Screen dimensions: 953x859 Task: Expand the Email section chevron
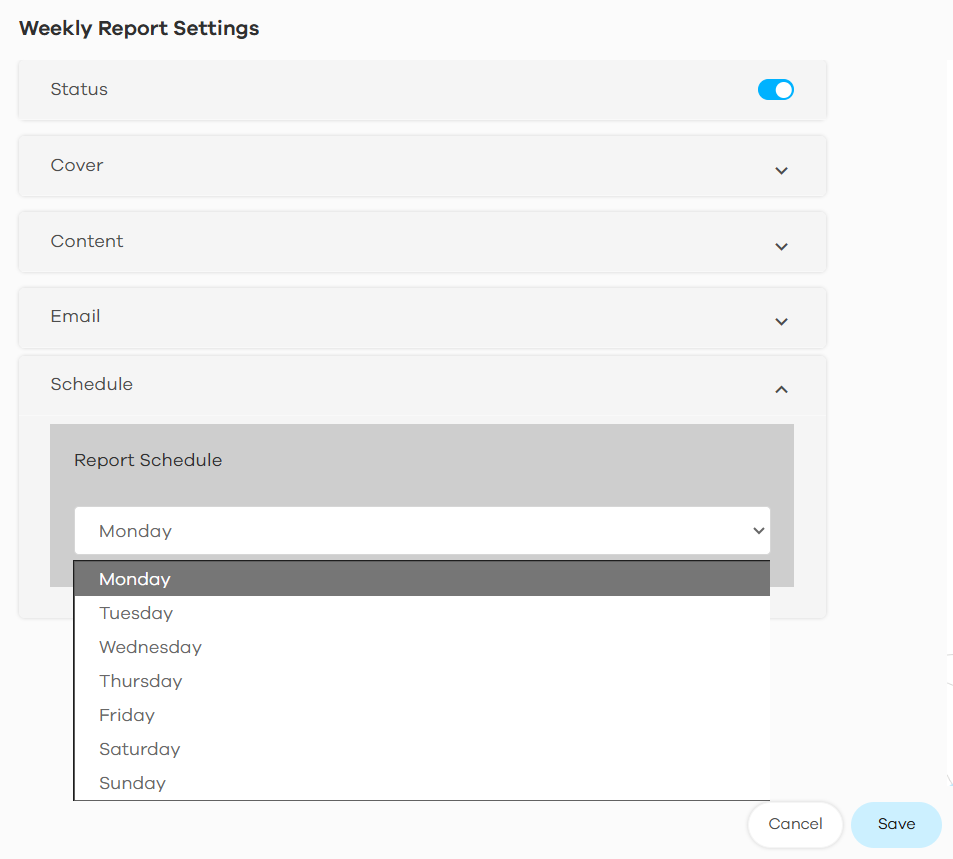pyautogui.click(x=781, y=322)
